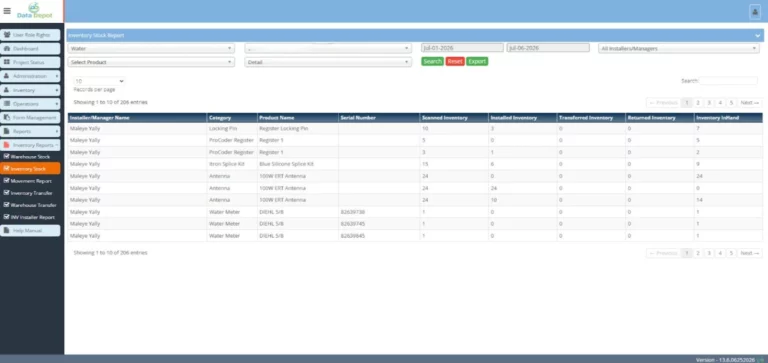This screenshot has height=363, width=768.
Task: Click the Reports document icon
Action: point(7,131)
